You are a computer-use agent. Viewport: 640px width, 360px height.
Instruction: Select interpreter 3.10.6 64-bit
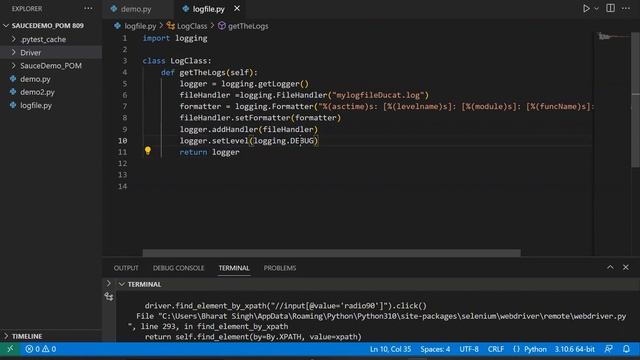click(574, 349)
